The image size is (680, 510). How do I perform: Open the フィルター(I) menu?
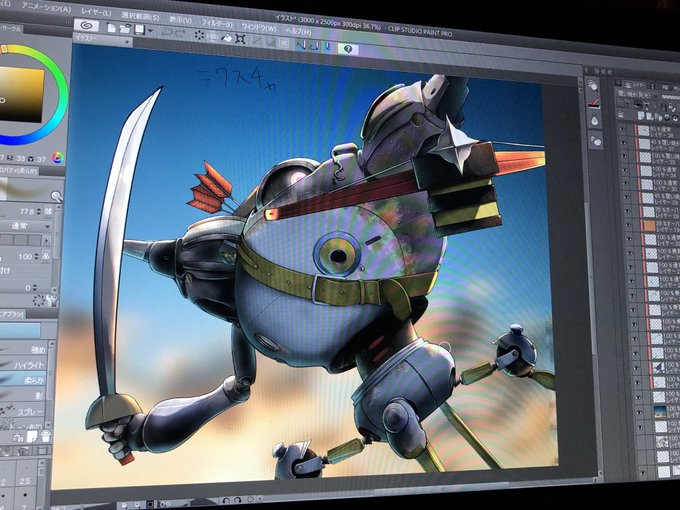217,23
